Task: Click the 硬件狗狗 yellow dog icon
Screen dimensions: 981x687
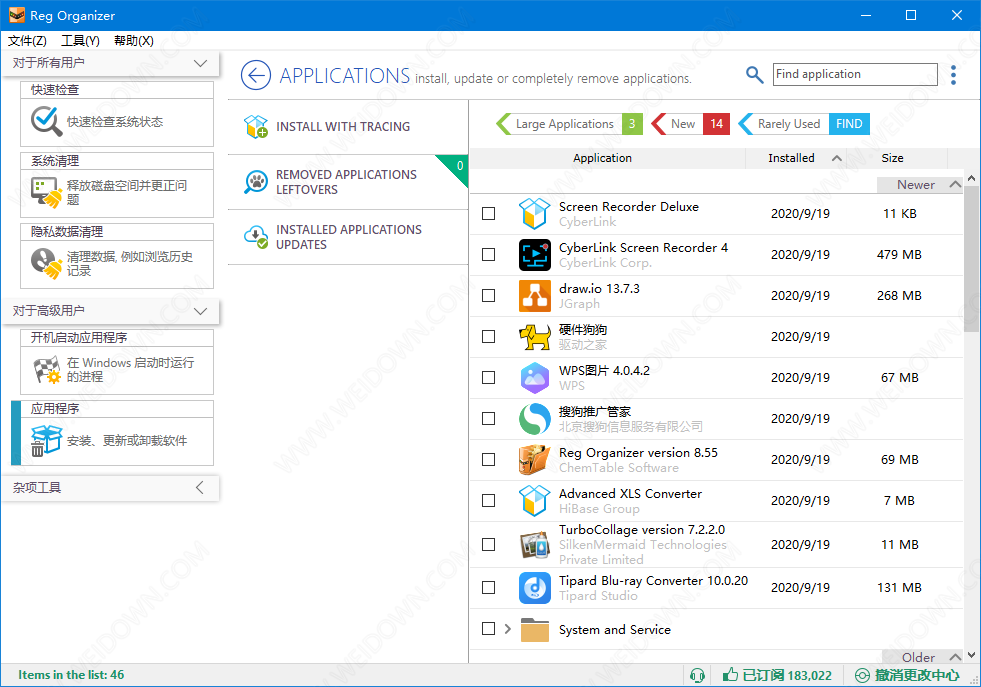Action: [535, 337]
